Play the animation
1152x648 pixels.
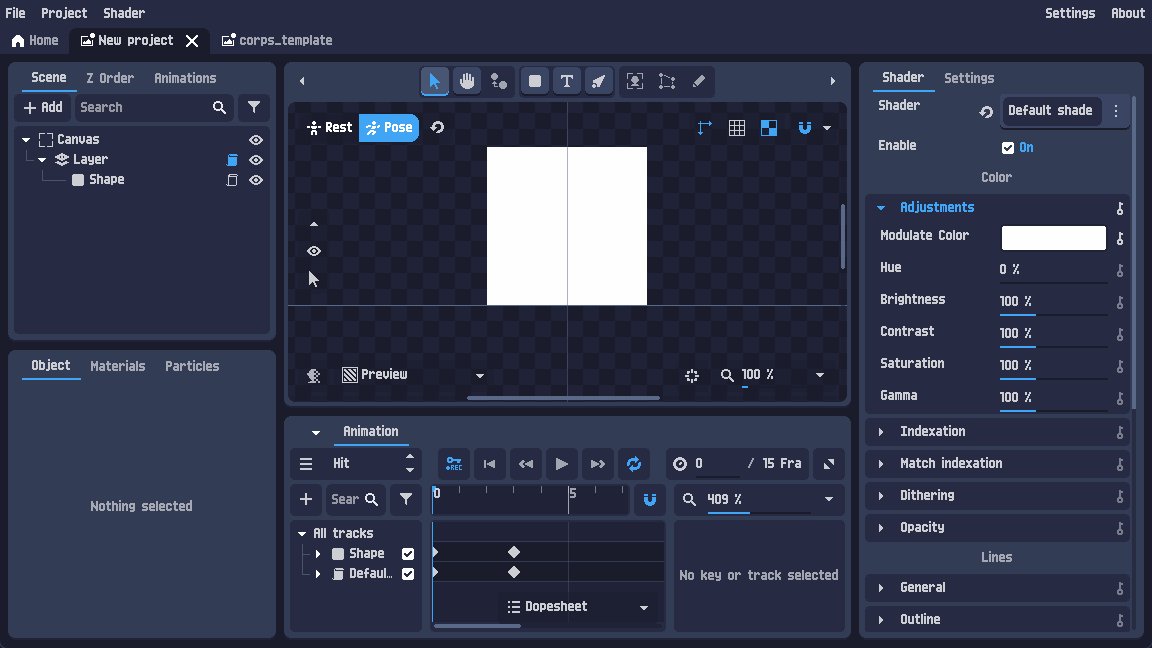coord(561,464)
